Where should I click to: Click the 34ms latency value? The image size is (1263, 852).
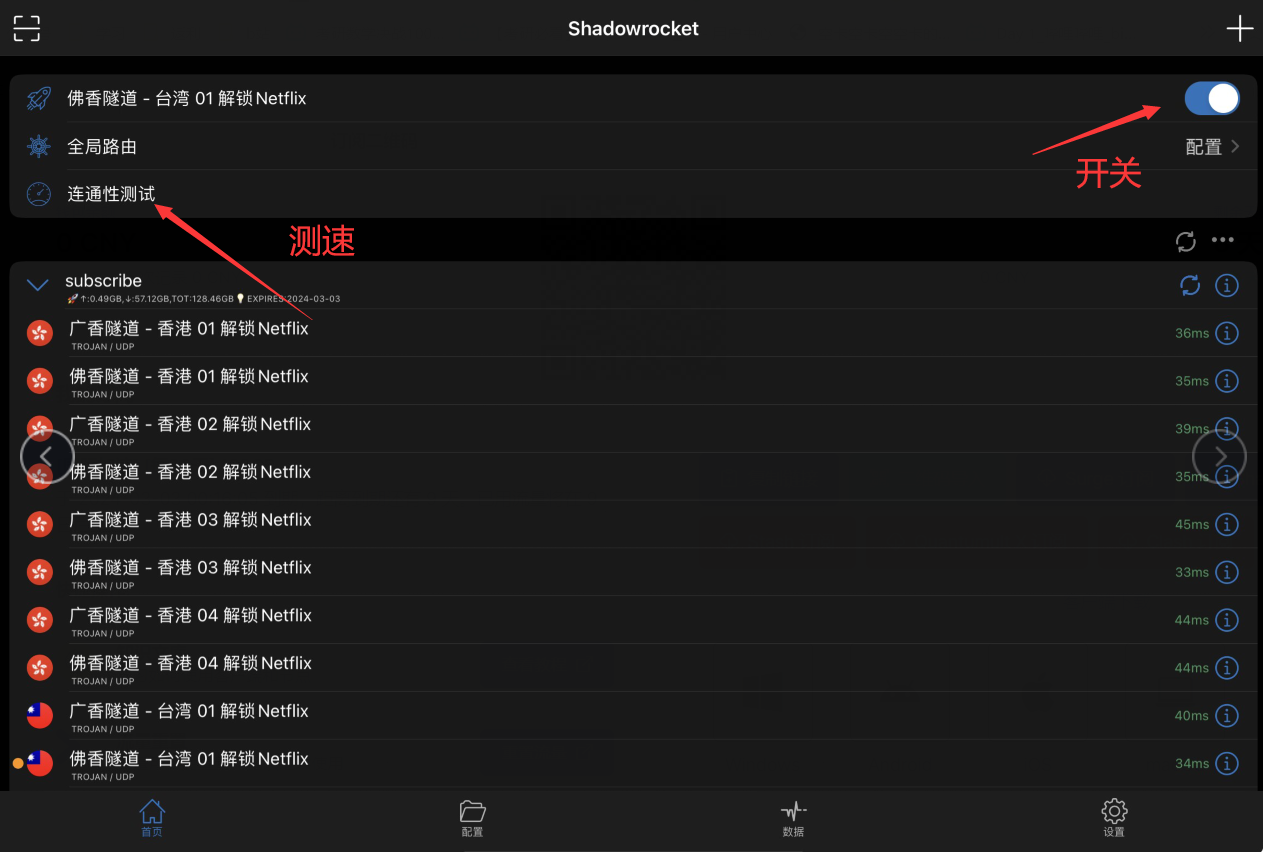tap(1192, 763)
